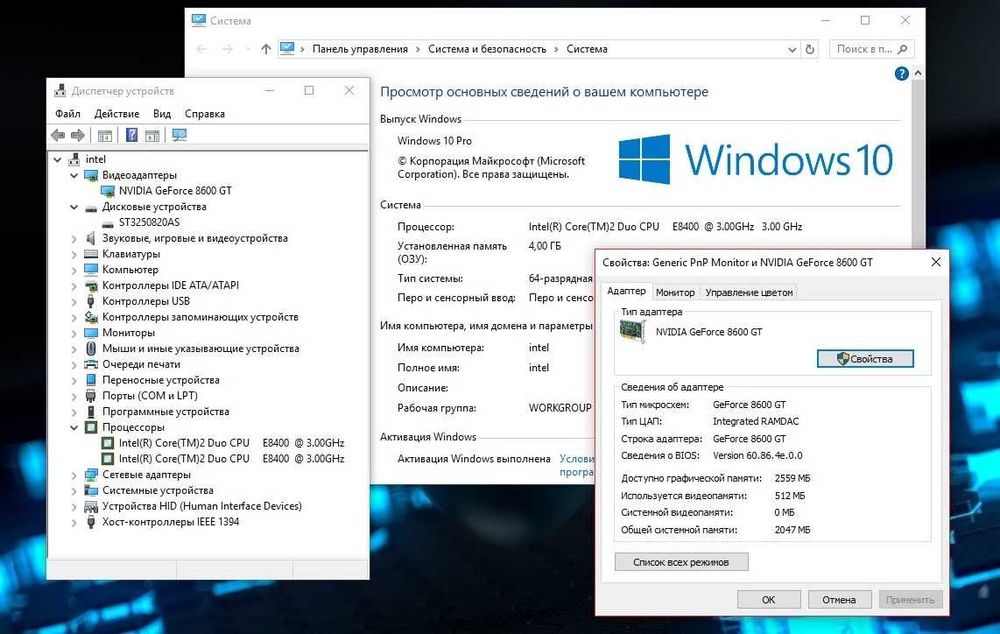Click the Sound, game and video devices icon

91,238
